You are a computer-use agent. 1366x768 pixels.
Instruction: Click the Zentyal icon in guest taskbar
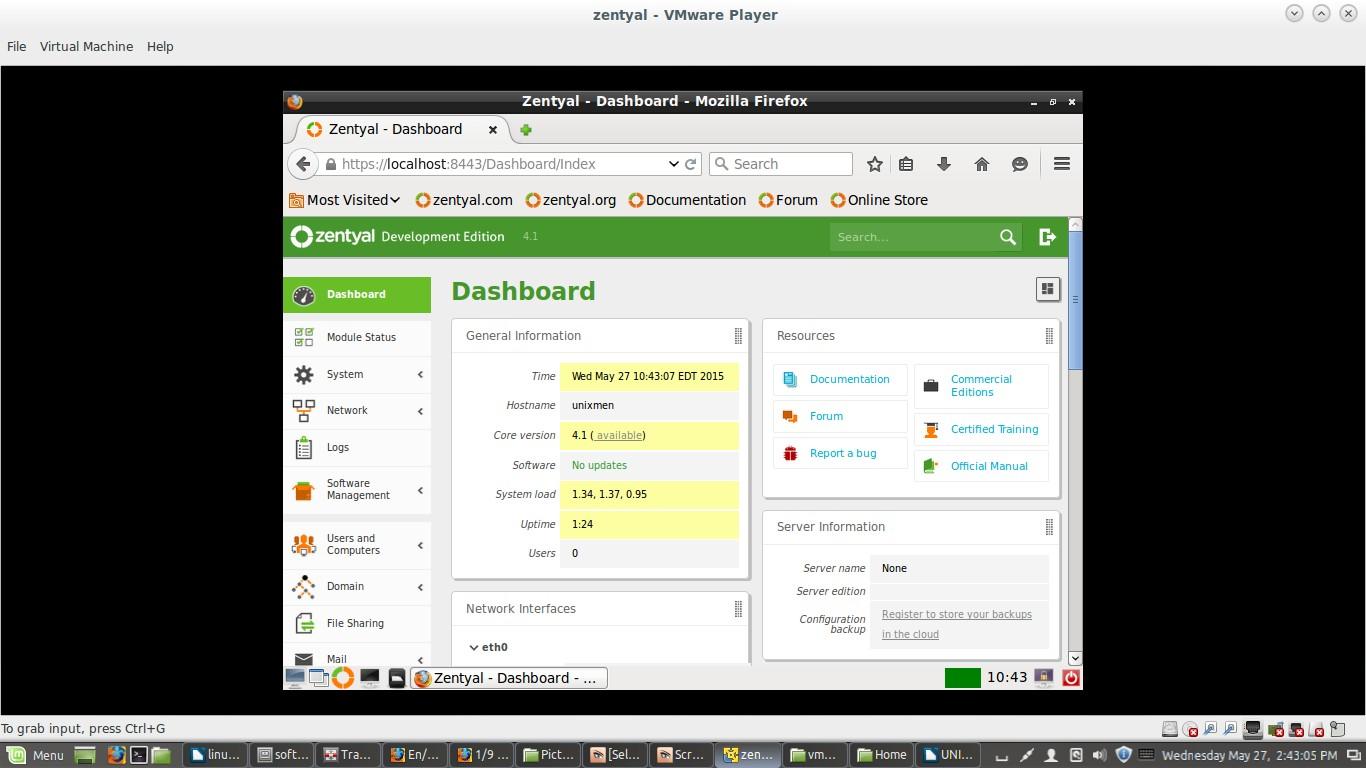coord(343,678)
